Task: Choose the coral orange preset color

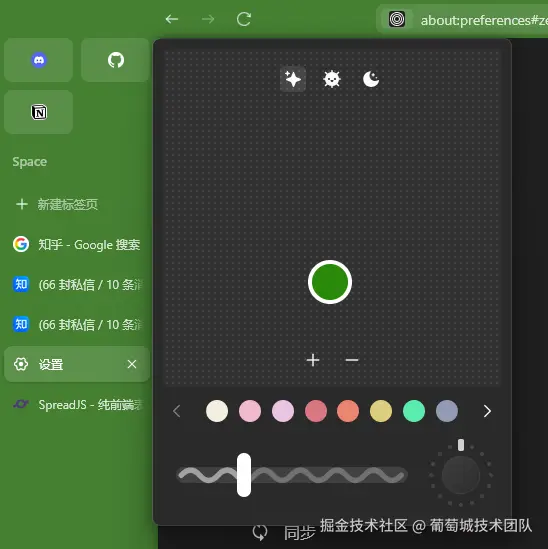Action: 348,411
